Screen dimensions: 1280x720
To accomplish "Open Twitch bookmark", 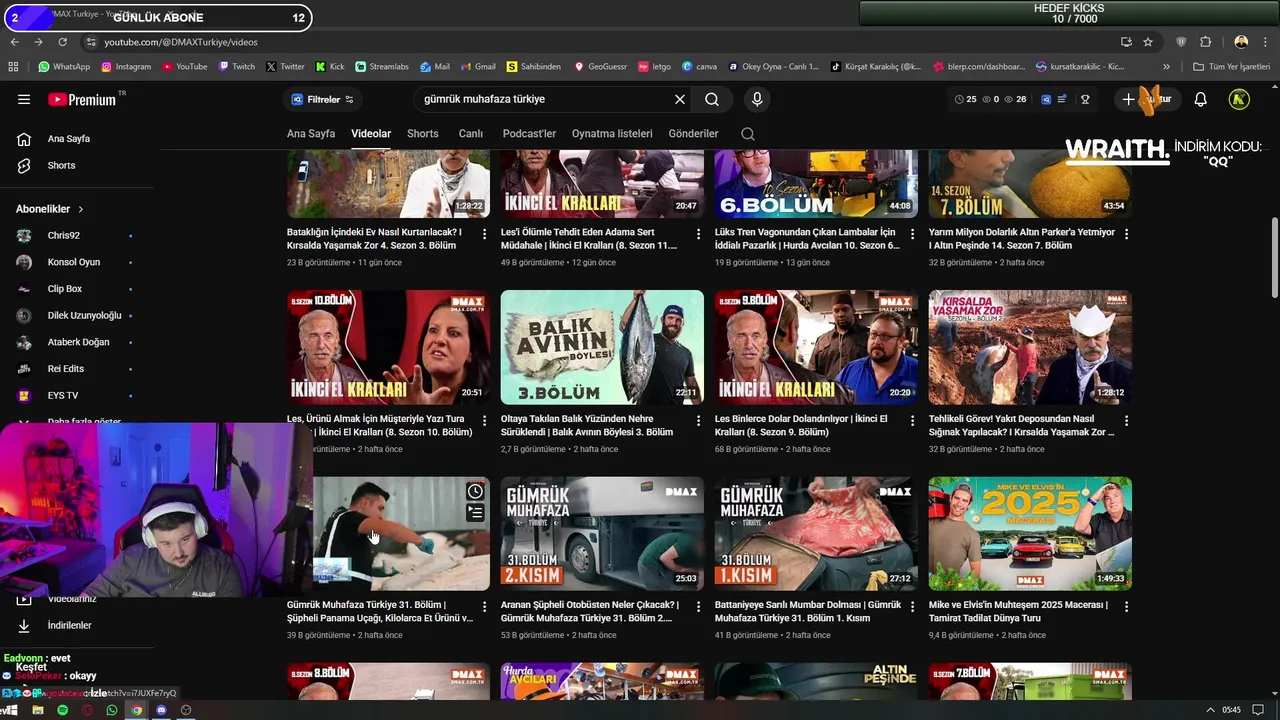I will (236, 67).
